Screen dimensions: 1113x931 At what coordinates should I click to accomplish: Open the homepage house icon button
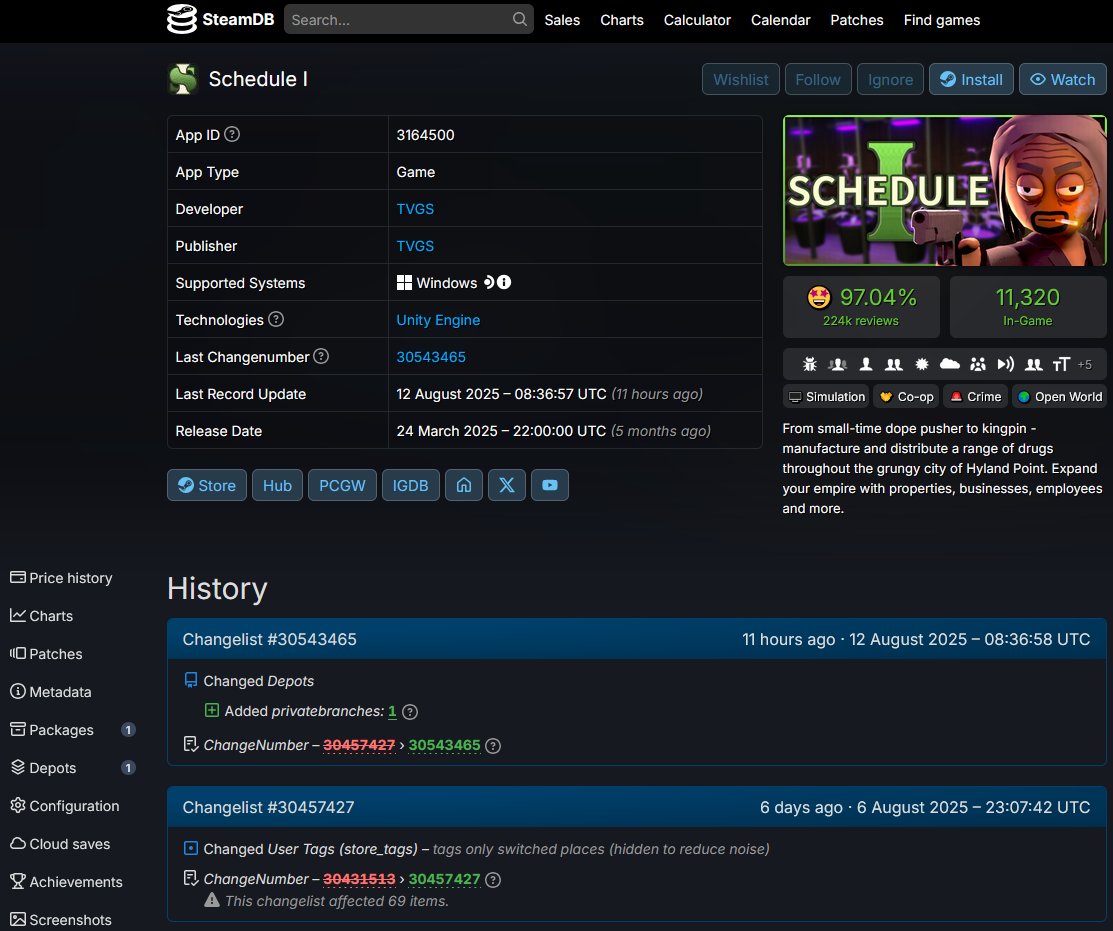tap(464, 485)
